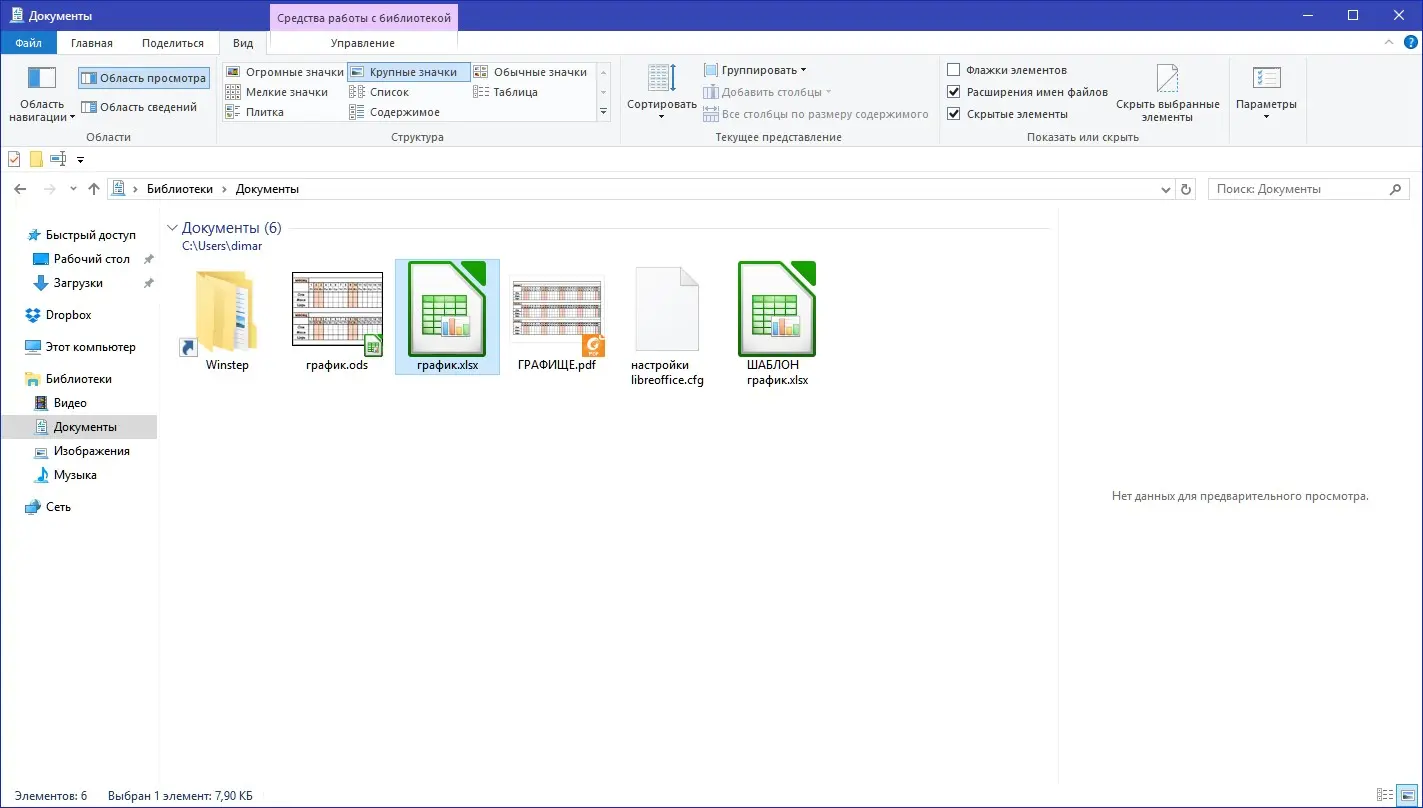1423x808 pixels.
Task: Open Быстрый доступ in the navigation pane
Action: point(80,235)
